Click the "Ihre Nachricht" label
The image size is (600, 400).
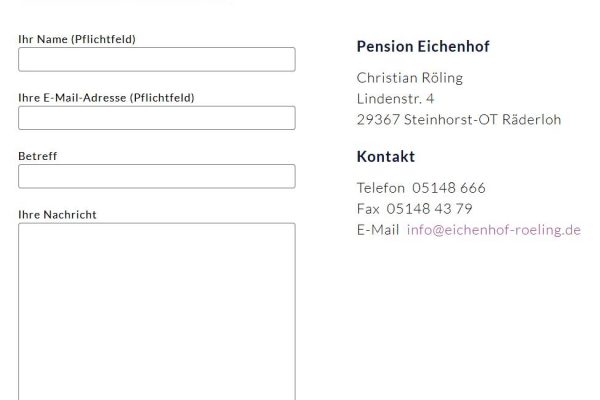coord(58,214)
